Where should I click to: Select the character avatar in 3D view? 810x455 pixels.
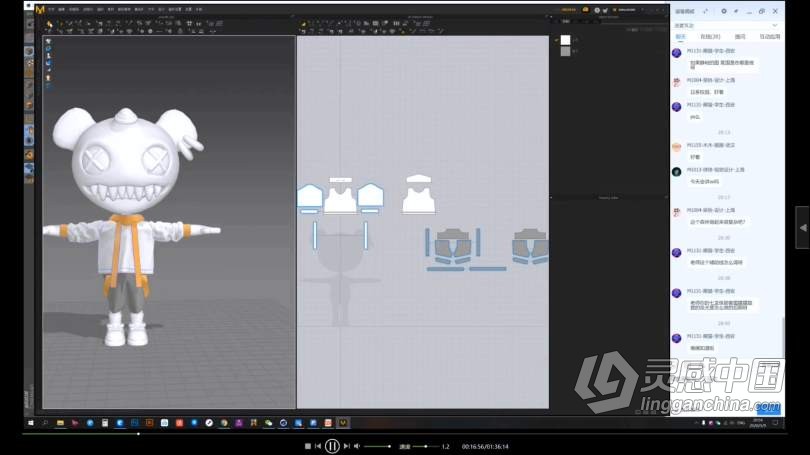point(127,227)
